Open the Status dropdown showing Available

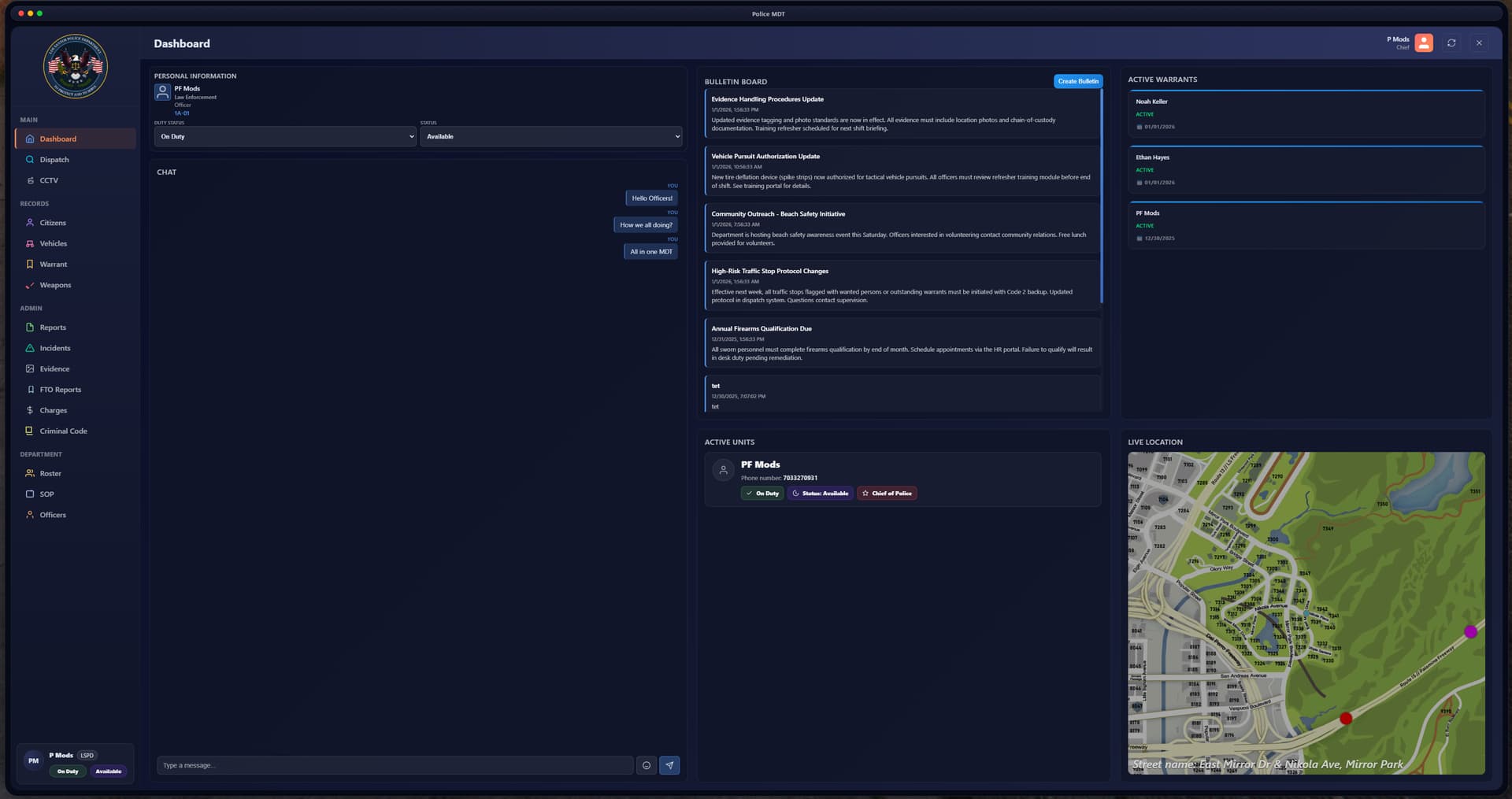tap(550, 137)
